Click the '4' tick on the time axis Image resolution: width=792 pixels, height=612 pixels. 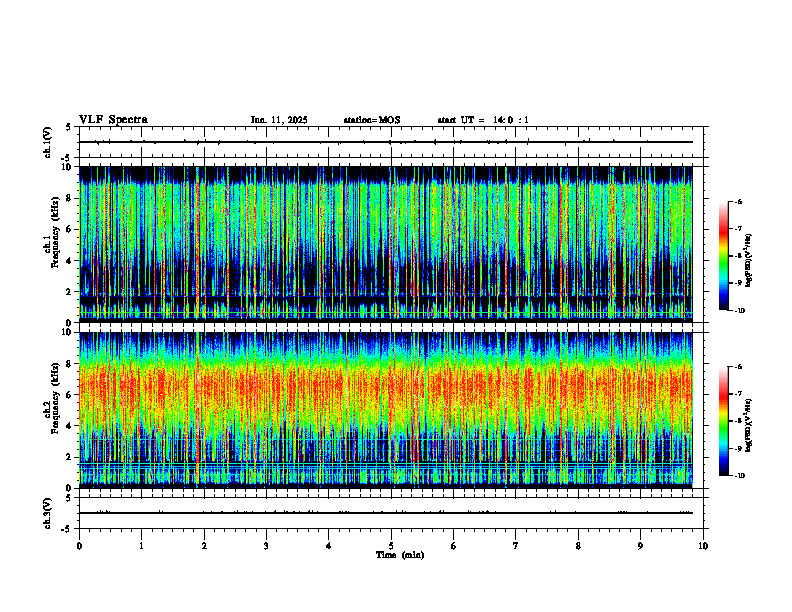click(329, 546)
